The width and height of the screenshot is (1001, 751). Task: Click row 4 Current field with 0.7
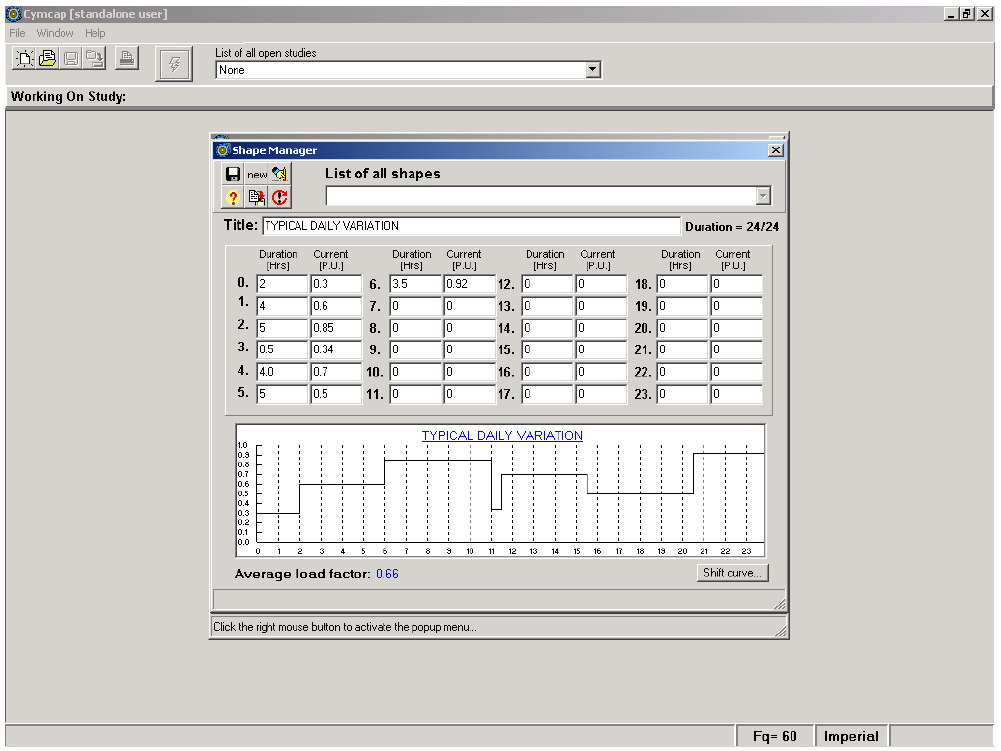point(336,372)
